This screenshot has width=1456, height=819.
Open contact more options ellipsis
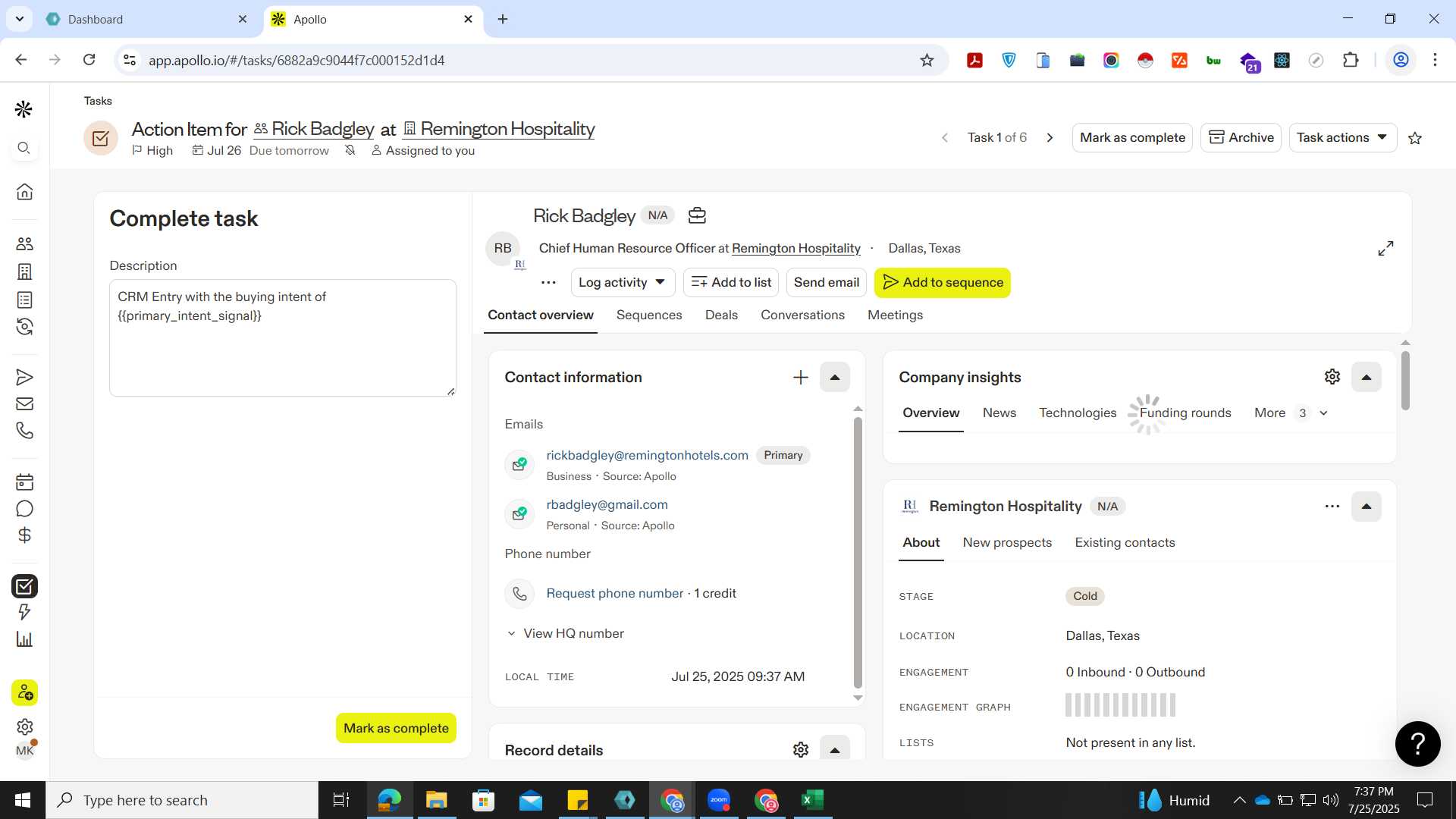548,282
